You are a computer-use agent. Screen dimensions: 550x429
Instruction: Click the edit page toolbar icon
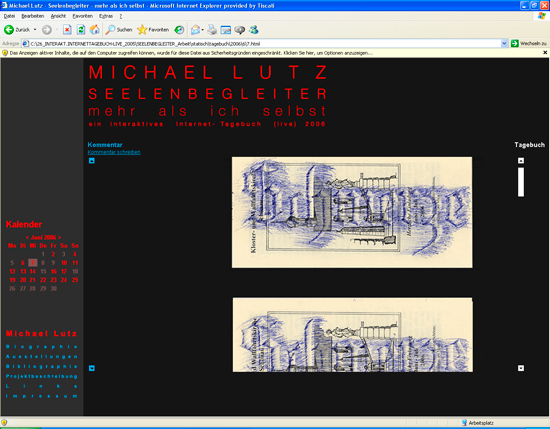click(226, 30)
